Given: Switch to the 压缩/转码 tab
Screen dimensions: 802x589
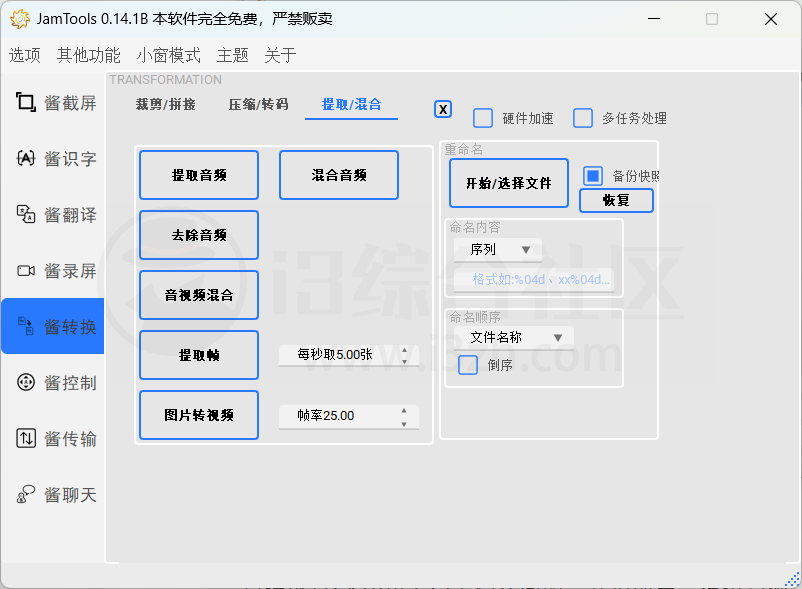Looking at the screenshot, I should pos(258,104).
